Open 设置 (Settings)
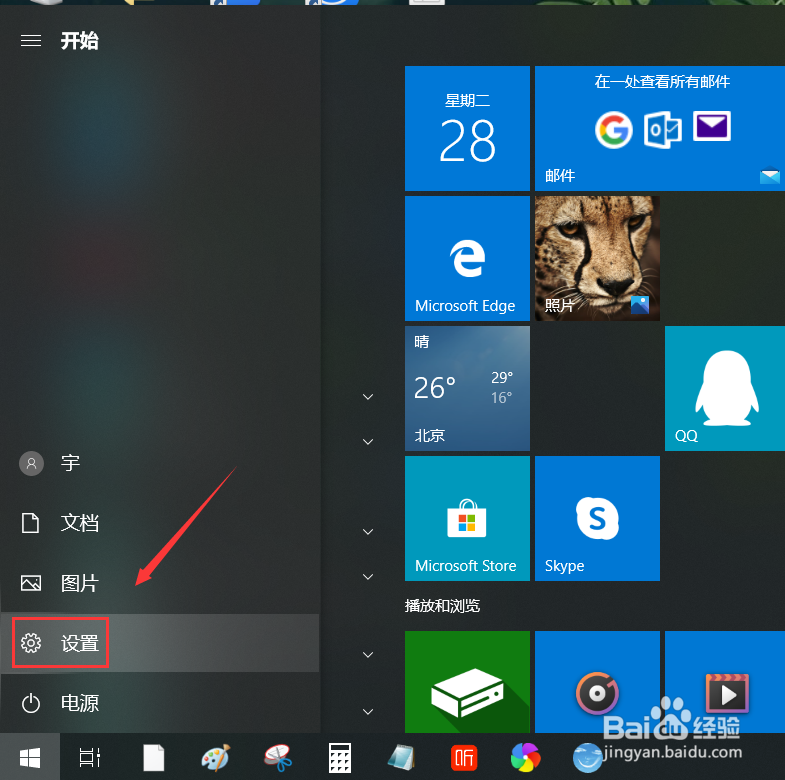This screenshot has height=780, width=785. coord(160,643)
